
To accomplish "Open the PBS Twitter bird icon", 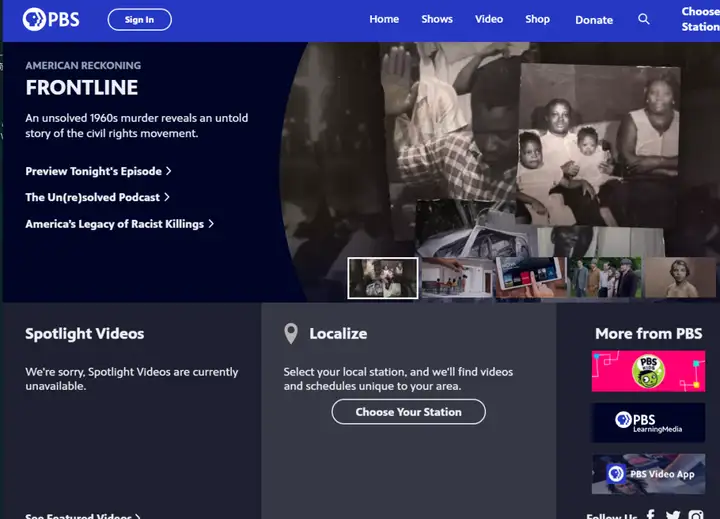I will click(x=673, y=515).
